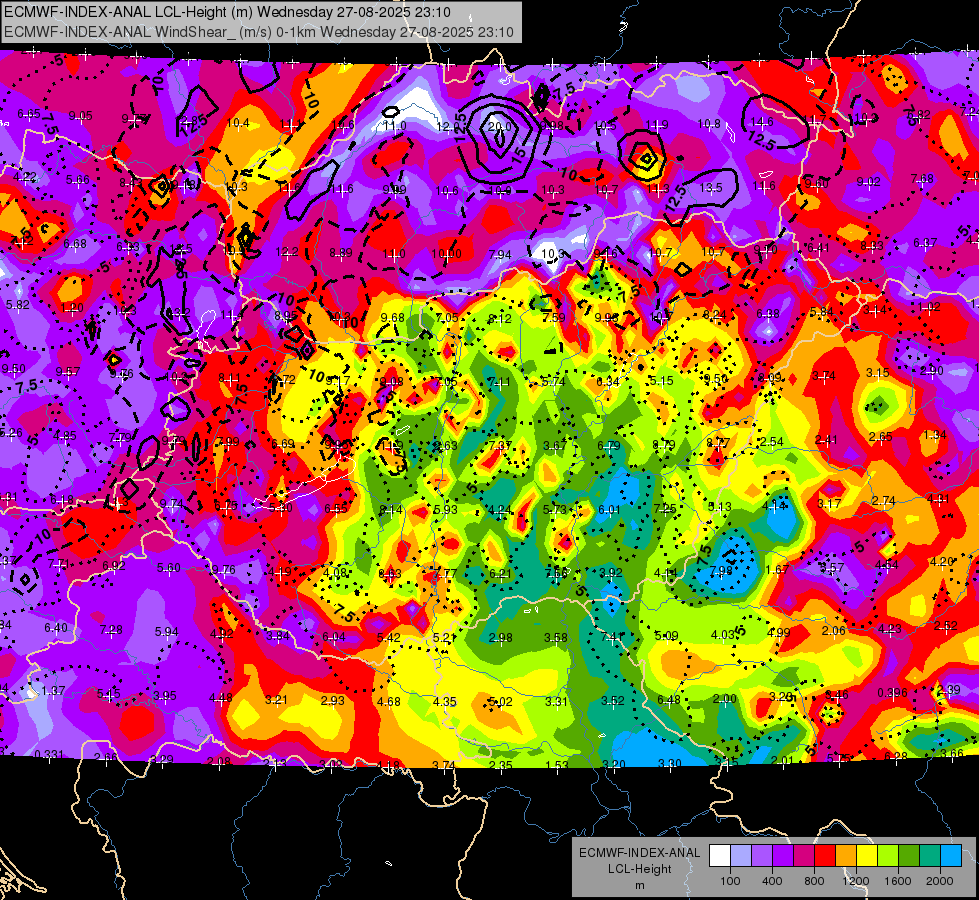Click the '20.0' wind shear value
The height and width of the screenshot is (900, 979).
pos(499,126)
